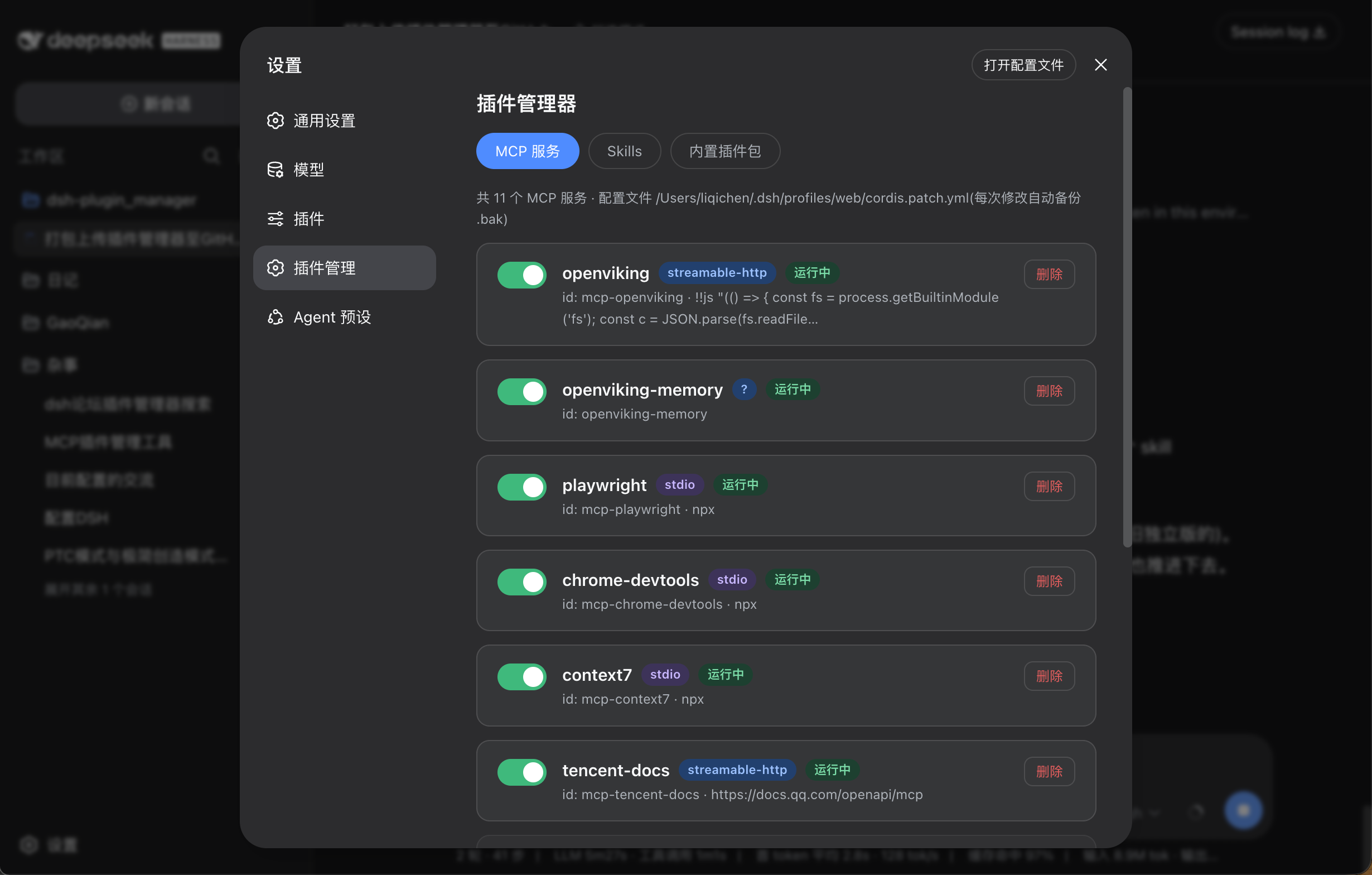The image size is (1372, 875).
Task: Click the Agent 预设 sidebar icon
Action: point(275,317)
